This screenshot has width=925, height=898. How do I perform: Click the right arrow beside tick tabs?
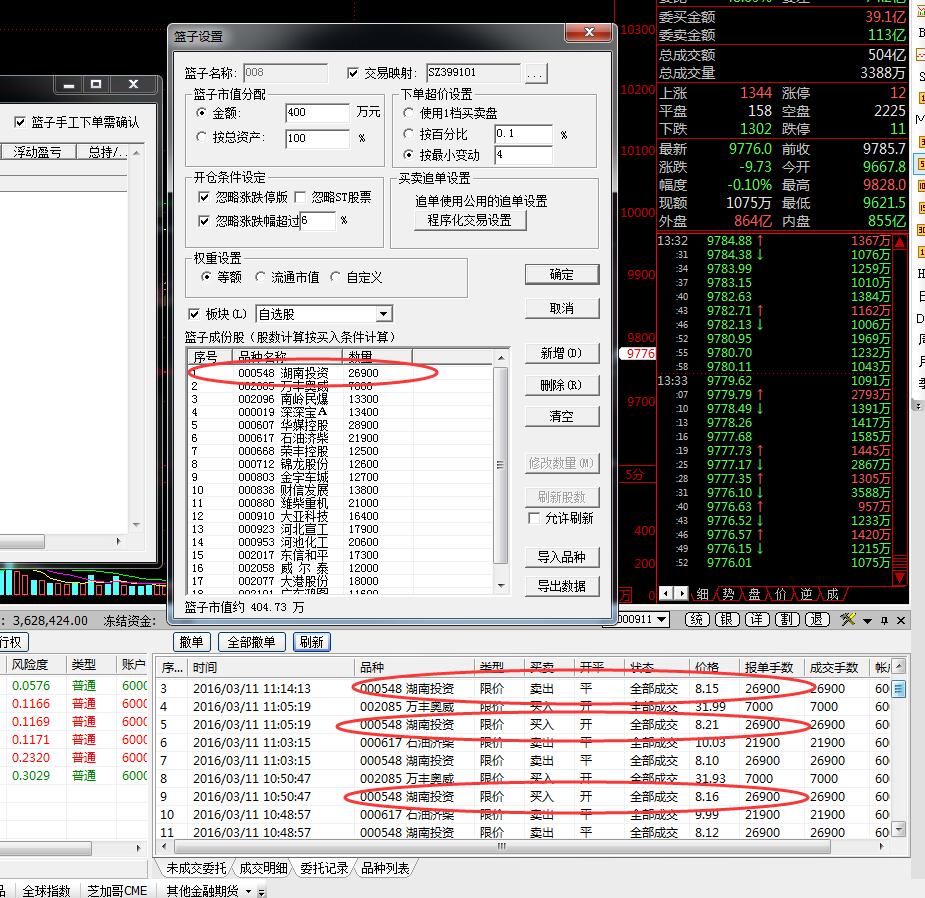tap(681, 593)
